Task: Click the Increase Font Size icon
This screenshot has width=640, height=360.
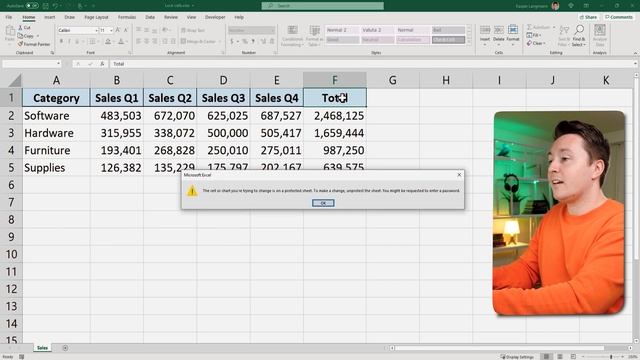Action: pos(118,30)
